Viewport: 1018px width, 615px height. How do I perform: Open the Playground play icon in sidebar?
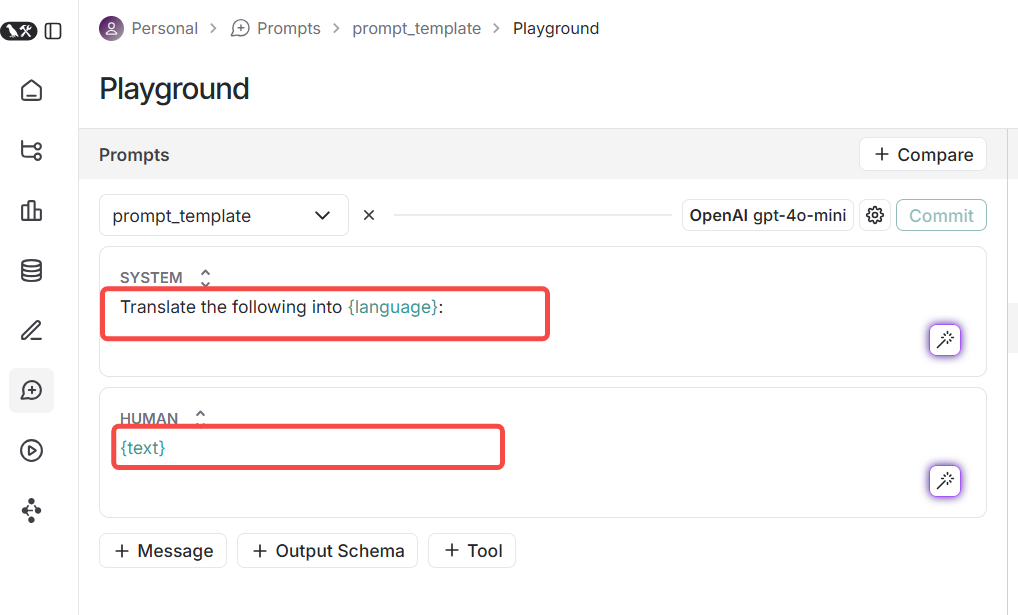[32, 450]
